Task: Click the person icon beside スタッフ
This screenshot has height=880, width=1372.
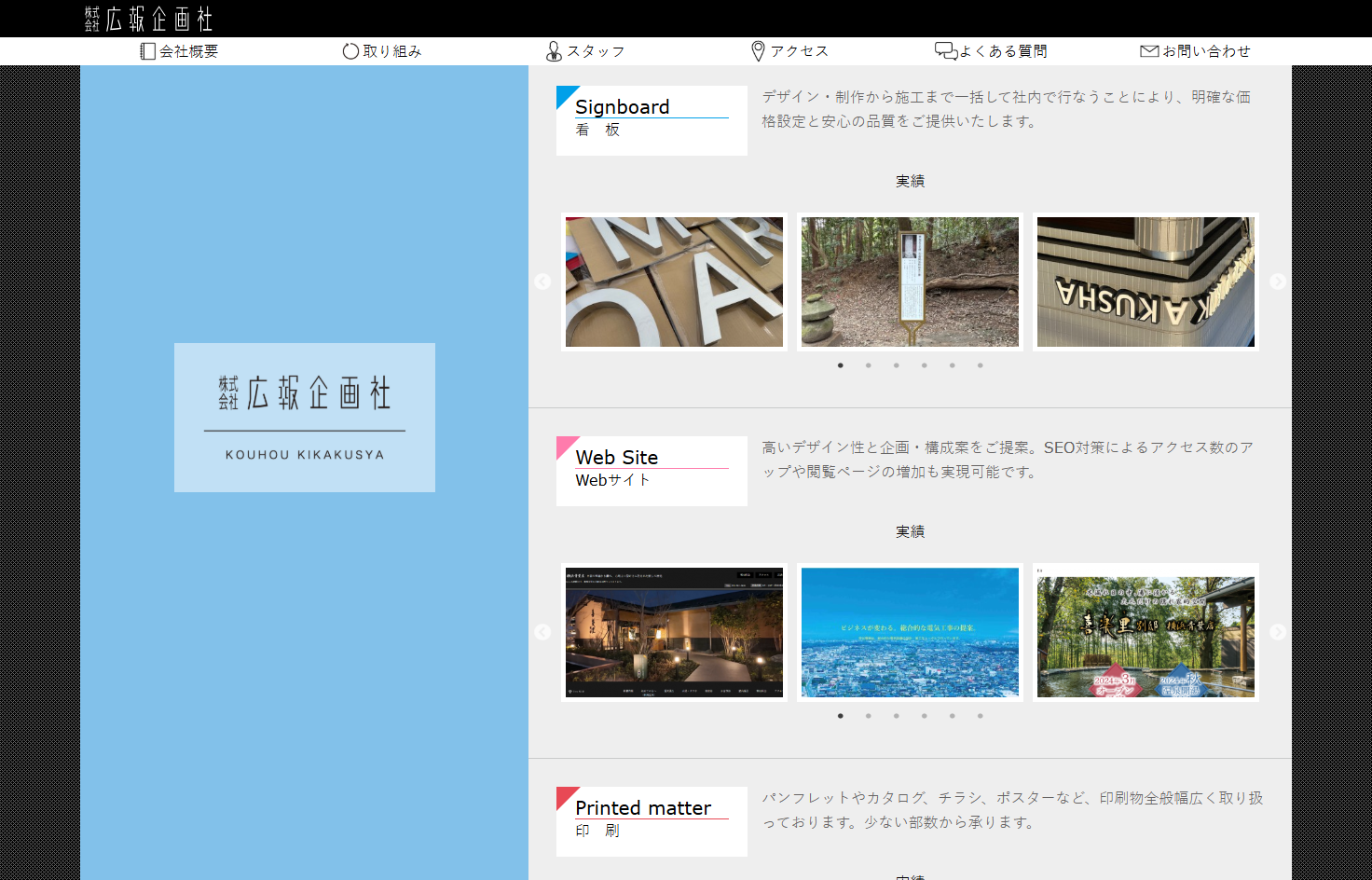Action: (x=554, y=51)
